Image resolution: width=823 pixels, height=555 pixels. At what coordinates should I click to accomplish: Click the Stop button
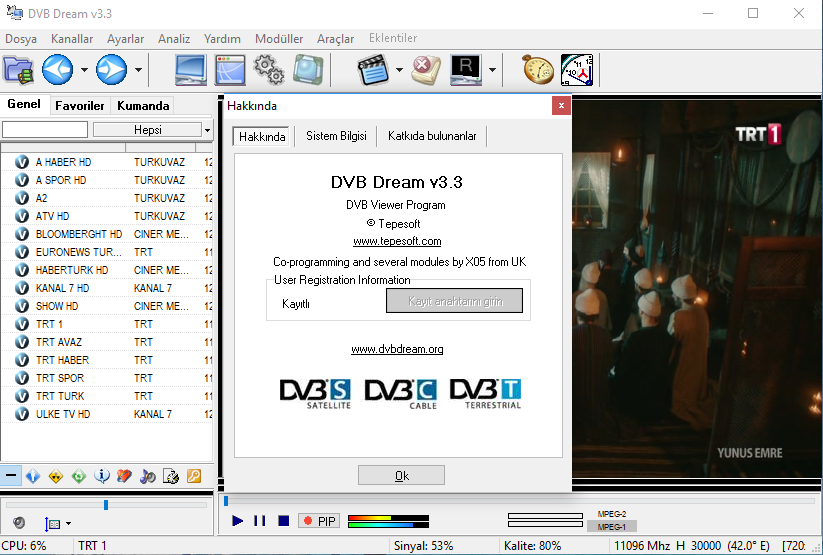coord(283,520)
